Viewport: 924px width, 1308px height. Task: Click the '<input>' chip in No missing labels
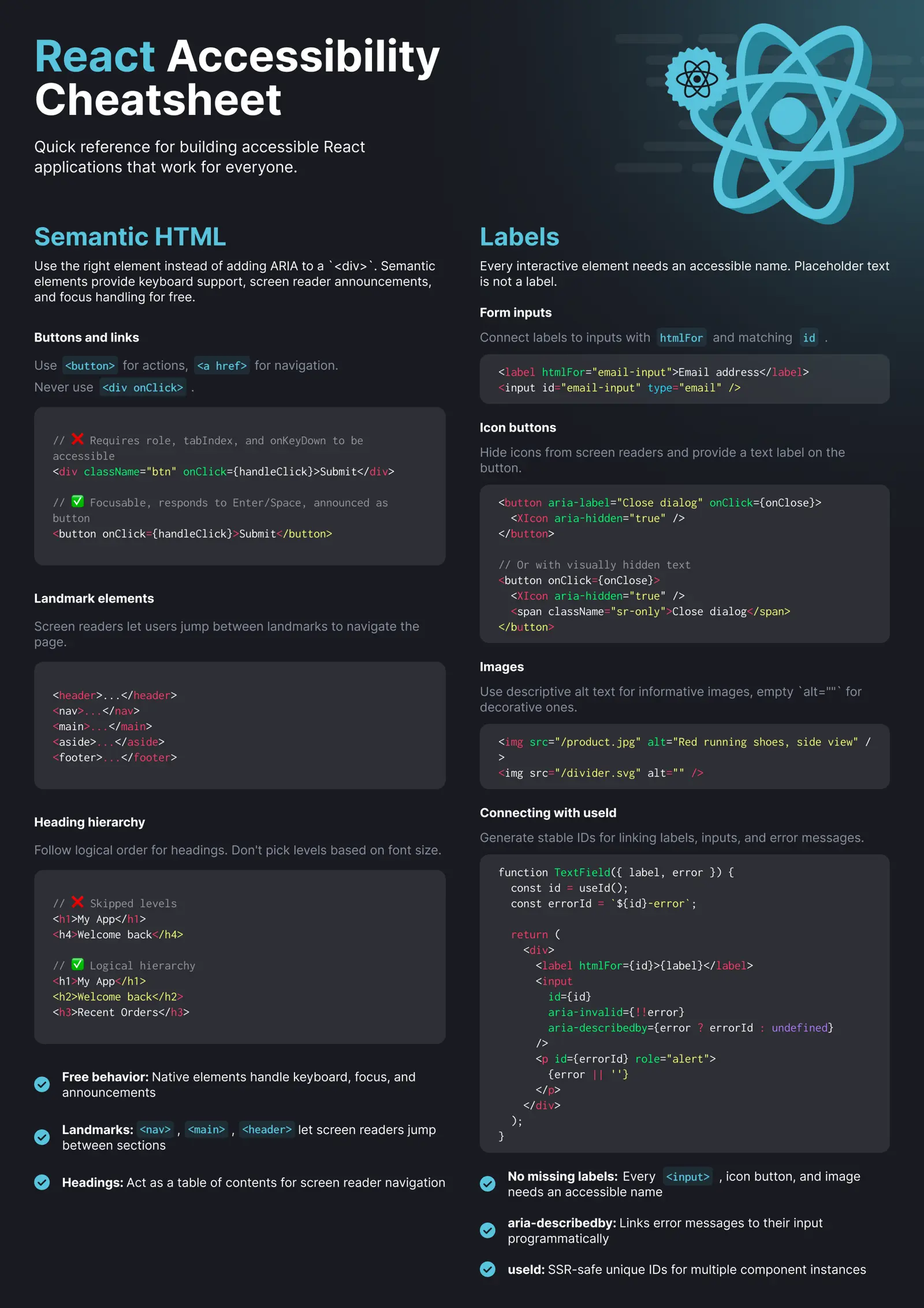click(x=687, y=1177)
